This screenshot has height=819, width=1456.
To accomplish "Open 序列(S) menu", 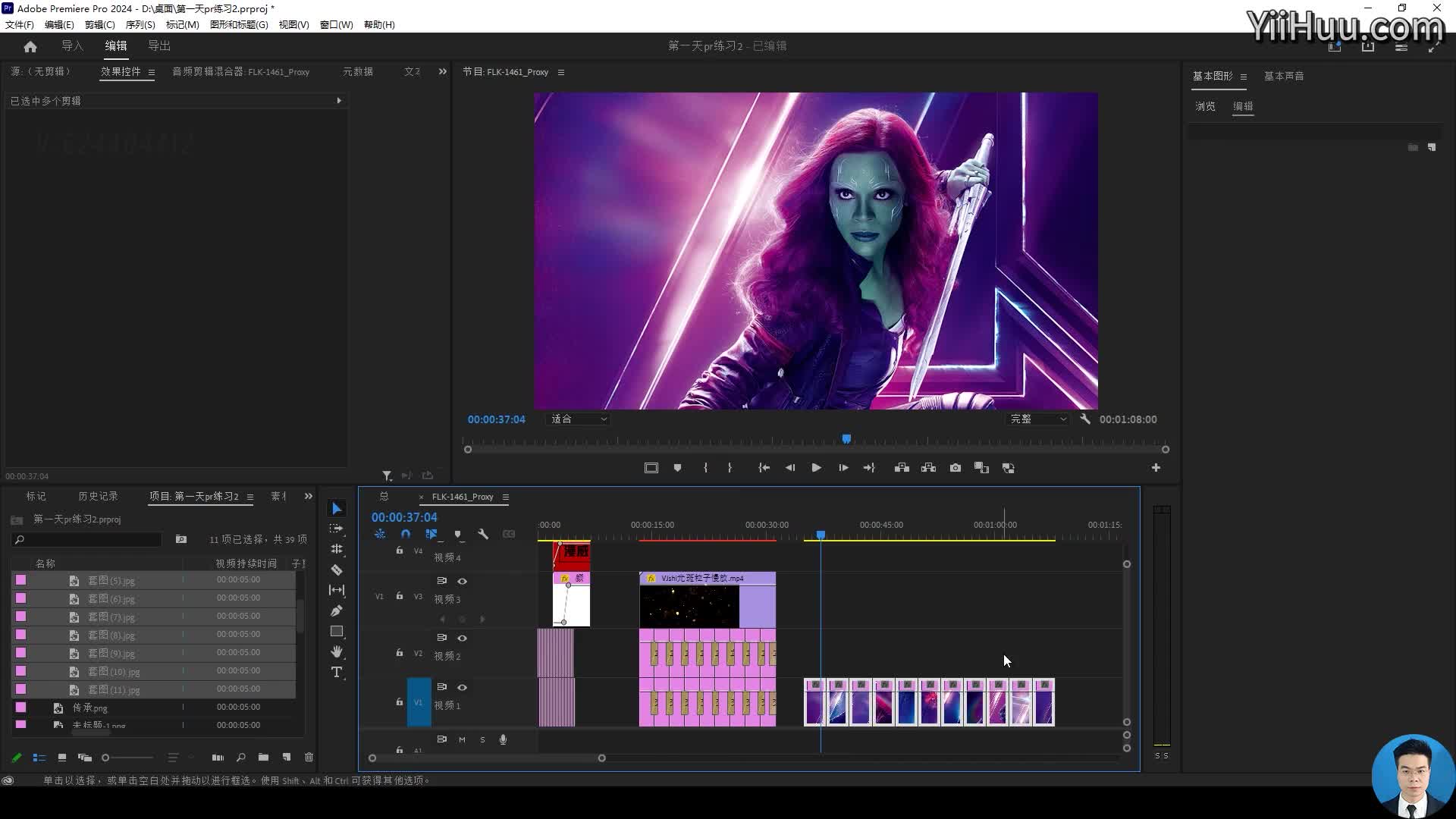I will click(140, 24).
